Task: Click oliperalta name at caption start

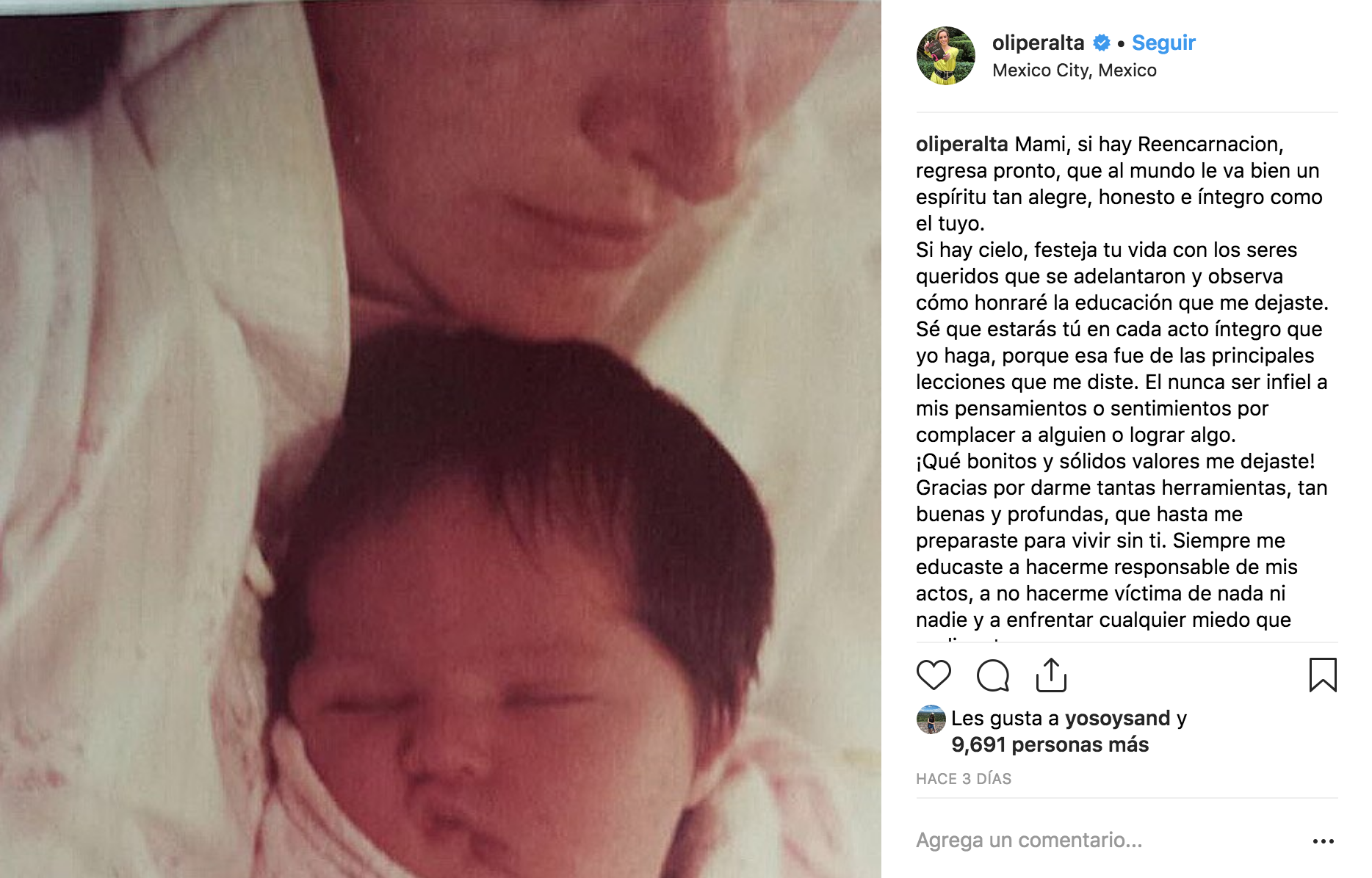Action: click(x=962, y=144)
